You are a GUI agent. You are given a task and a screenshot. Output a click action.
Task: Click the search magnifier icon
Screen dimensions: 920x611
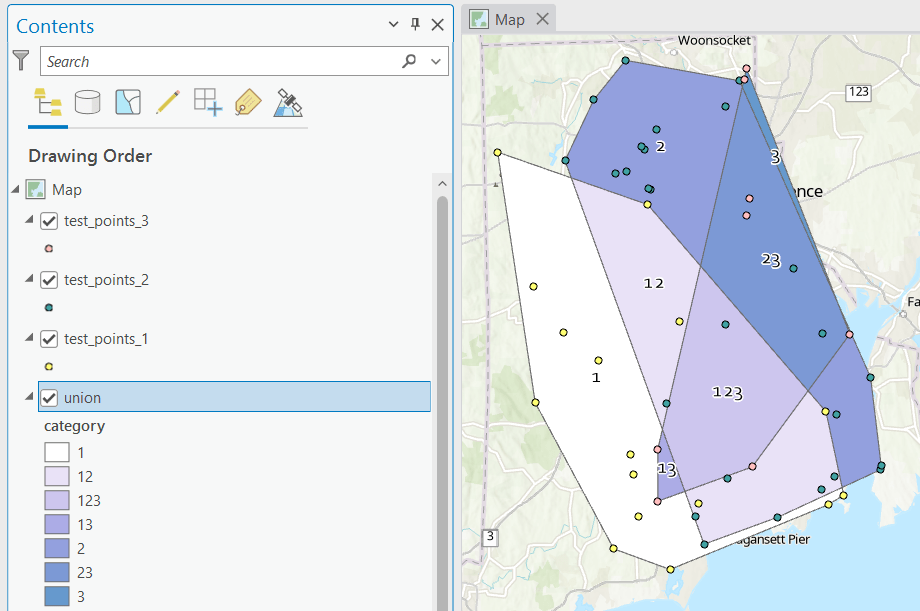point(409,61)
